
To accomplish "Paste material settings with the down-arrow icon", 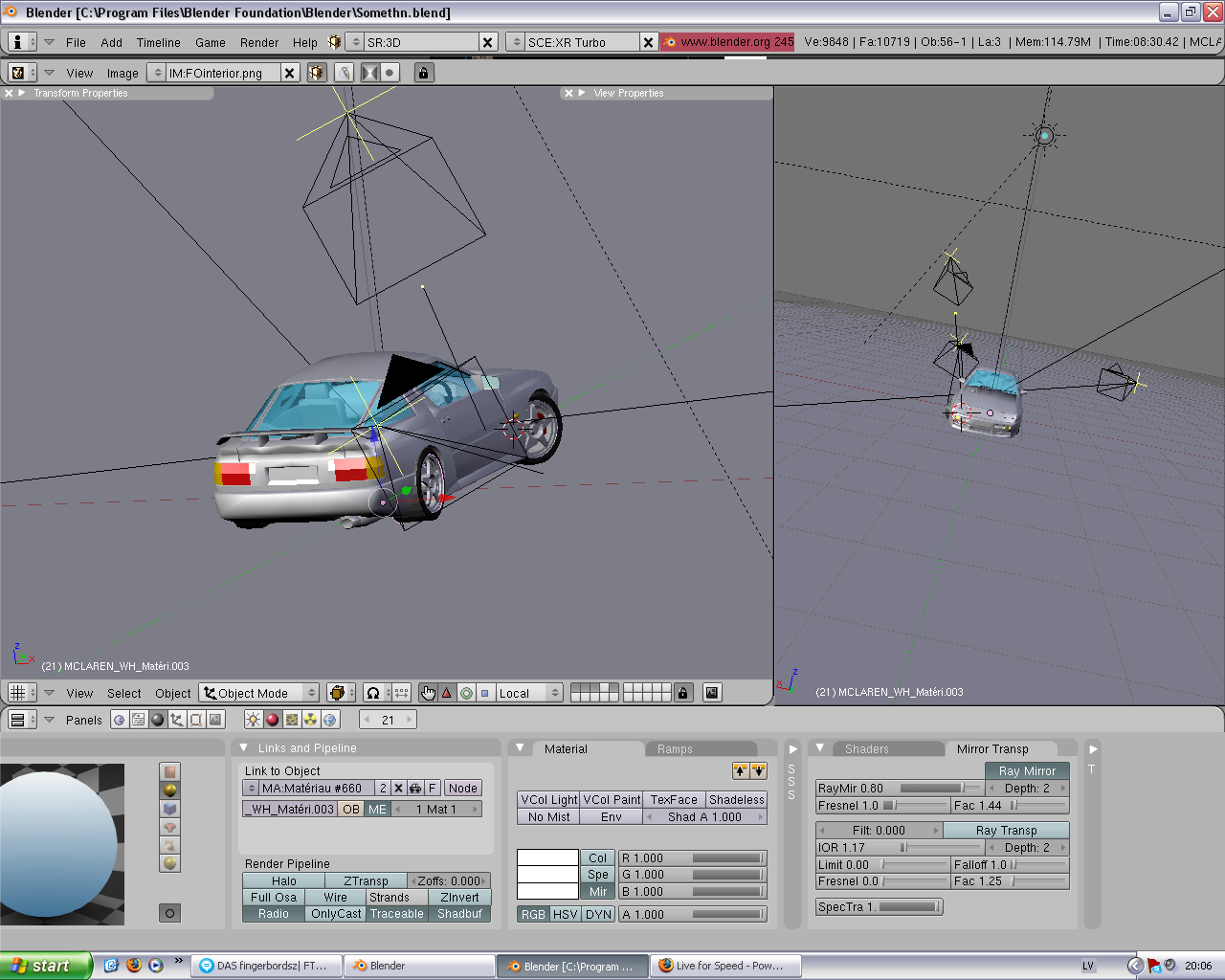I will coord(758,771).
